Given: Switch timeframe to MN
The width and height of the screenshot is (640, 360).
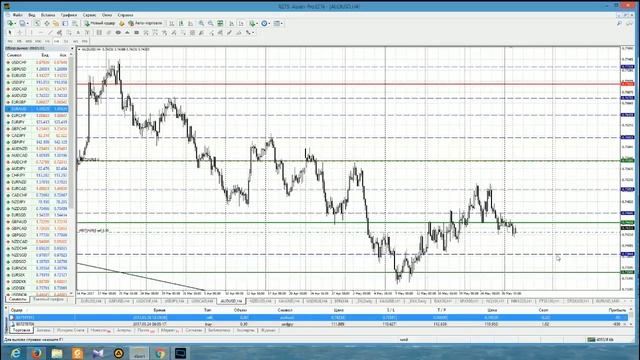Looking at the screenshot, I should click(84, 41).
